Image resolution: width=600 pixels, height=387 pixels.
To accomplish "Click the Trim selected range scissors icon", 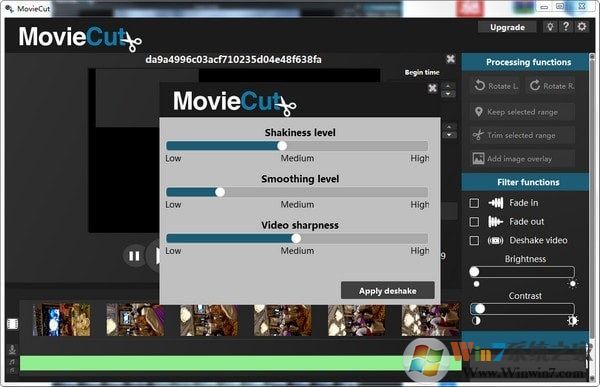I will point(478,135).
